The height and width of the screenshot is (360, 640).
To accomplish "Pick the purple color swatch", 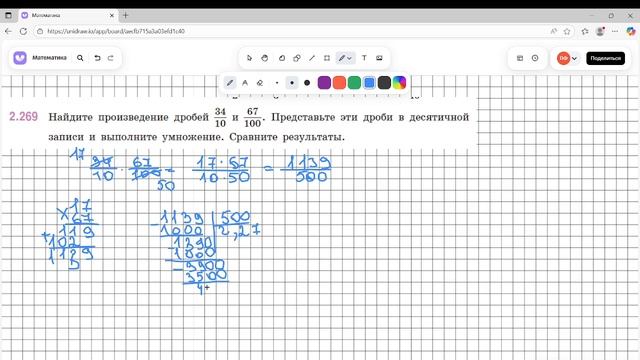I will tap(324, 83).
